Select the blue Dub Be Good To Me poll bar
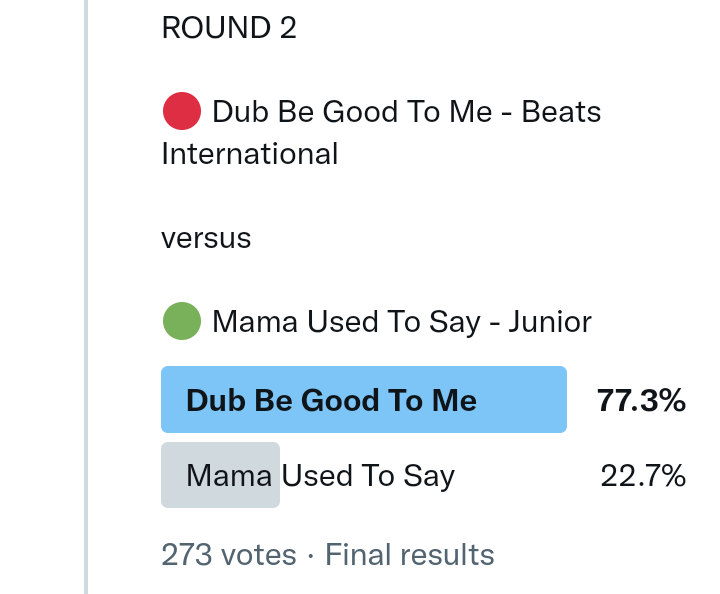This screenshot has width=720, height=594. [x=364, y=400]
